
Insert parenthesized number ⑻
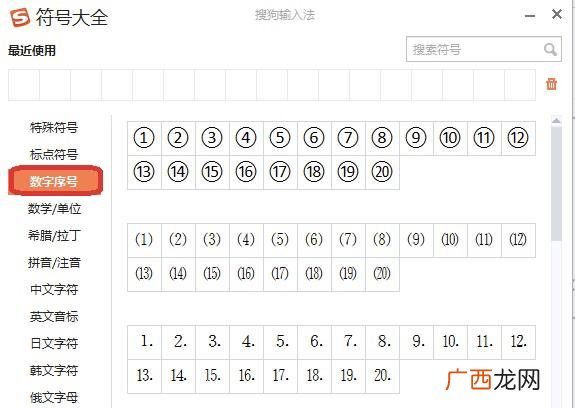tap(382, 240)
